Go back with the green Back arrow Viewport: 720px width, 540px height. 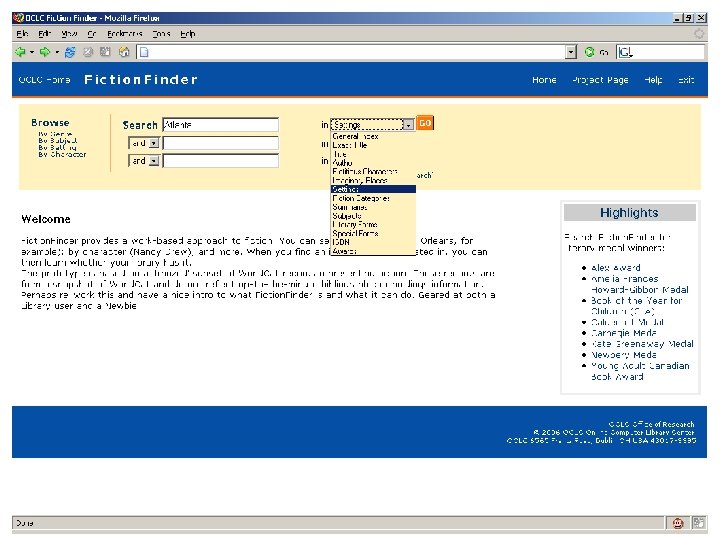pos(20,52)
